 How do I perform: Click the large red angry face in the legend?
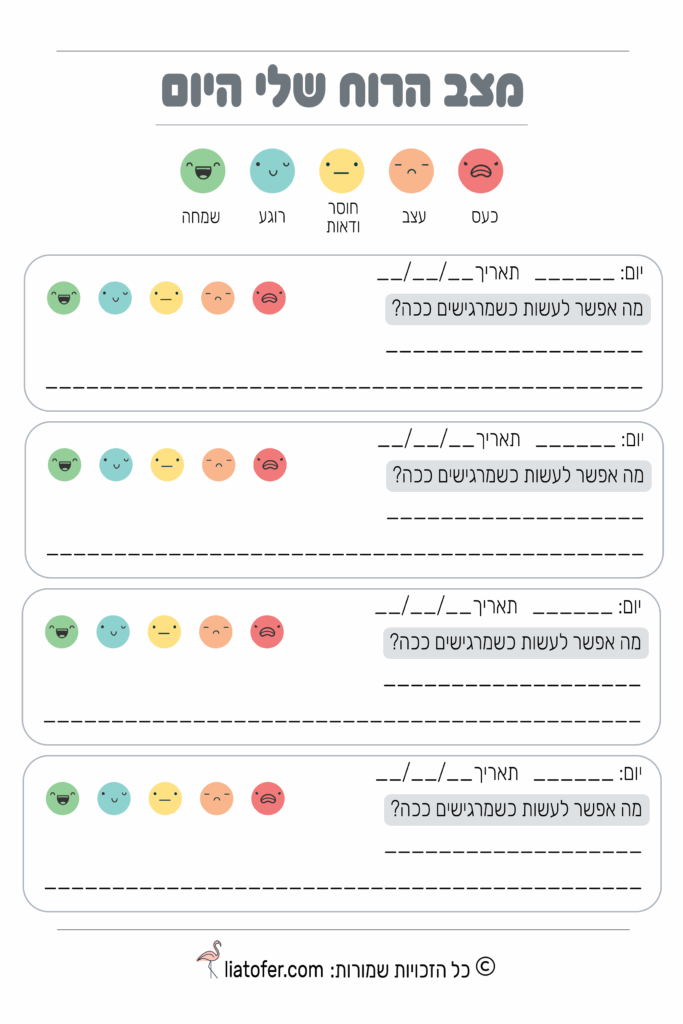[481, 170]
